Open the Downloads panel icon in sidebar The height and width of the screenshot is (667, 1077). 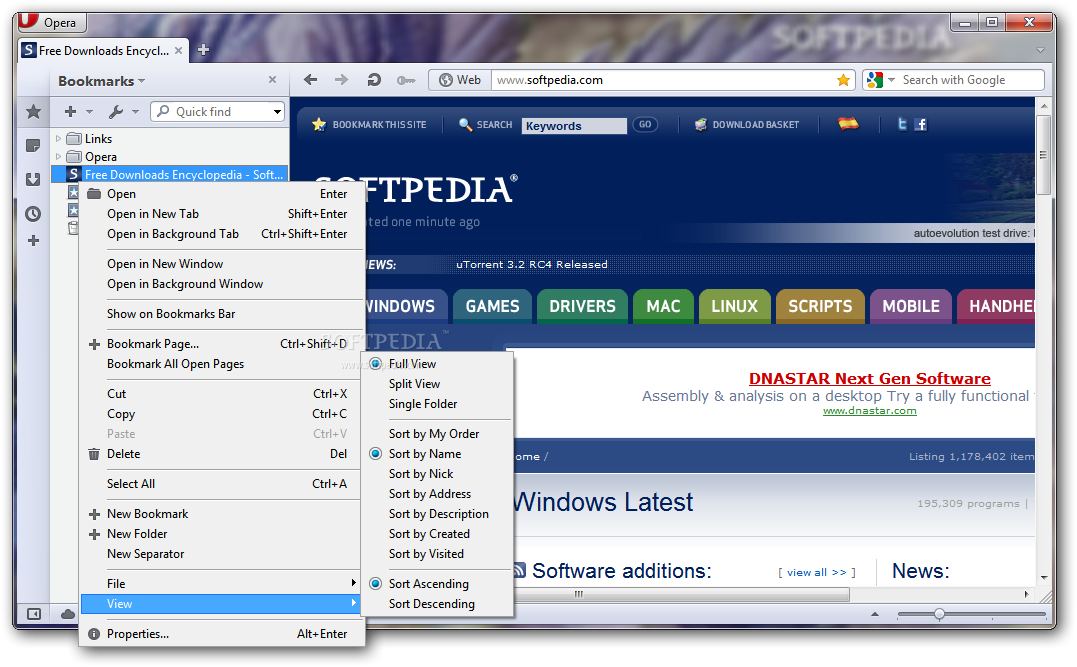coord(33,179)
